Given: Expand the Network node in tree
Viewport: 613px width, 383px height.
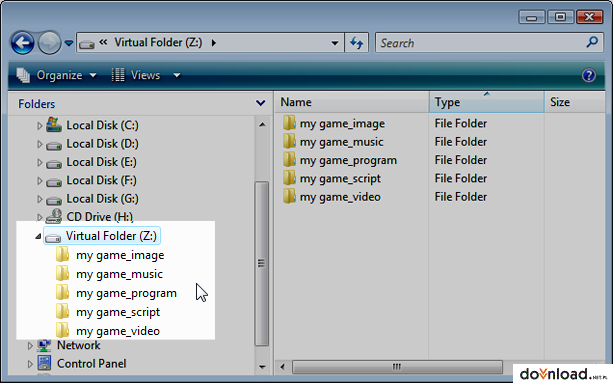Looking at the screenshot, I should pos(30,345).
